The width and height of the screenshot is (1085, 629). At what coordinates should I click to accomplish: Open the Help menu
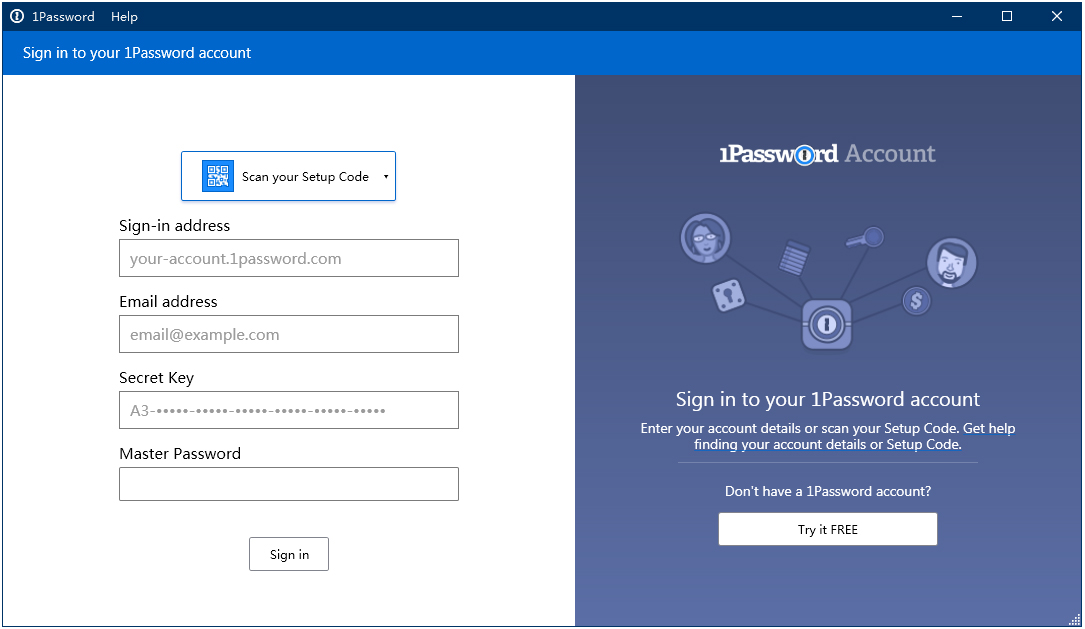124,17
